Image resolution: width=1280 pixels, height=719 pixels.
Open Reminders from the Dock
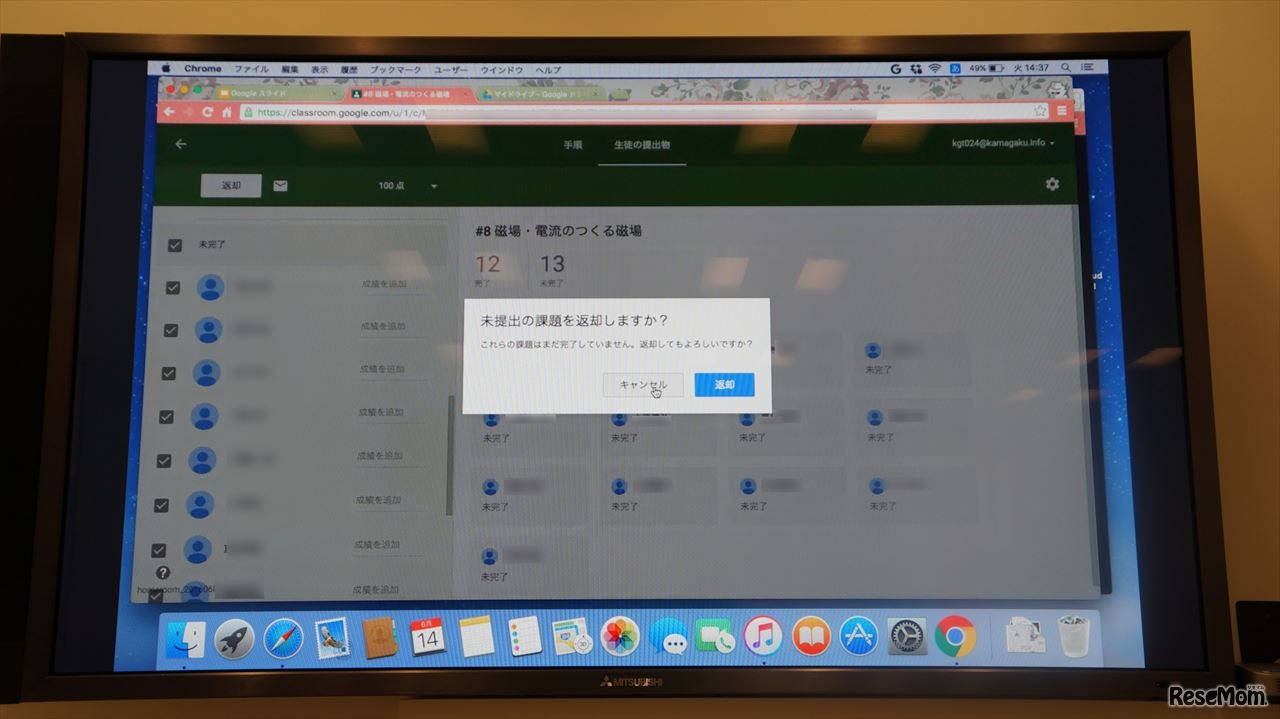524,636
